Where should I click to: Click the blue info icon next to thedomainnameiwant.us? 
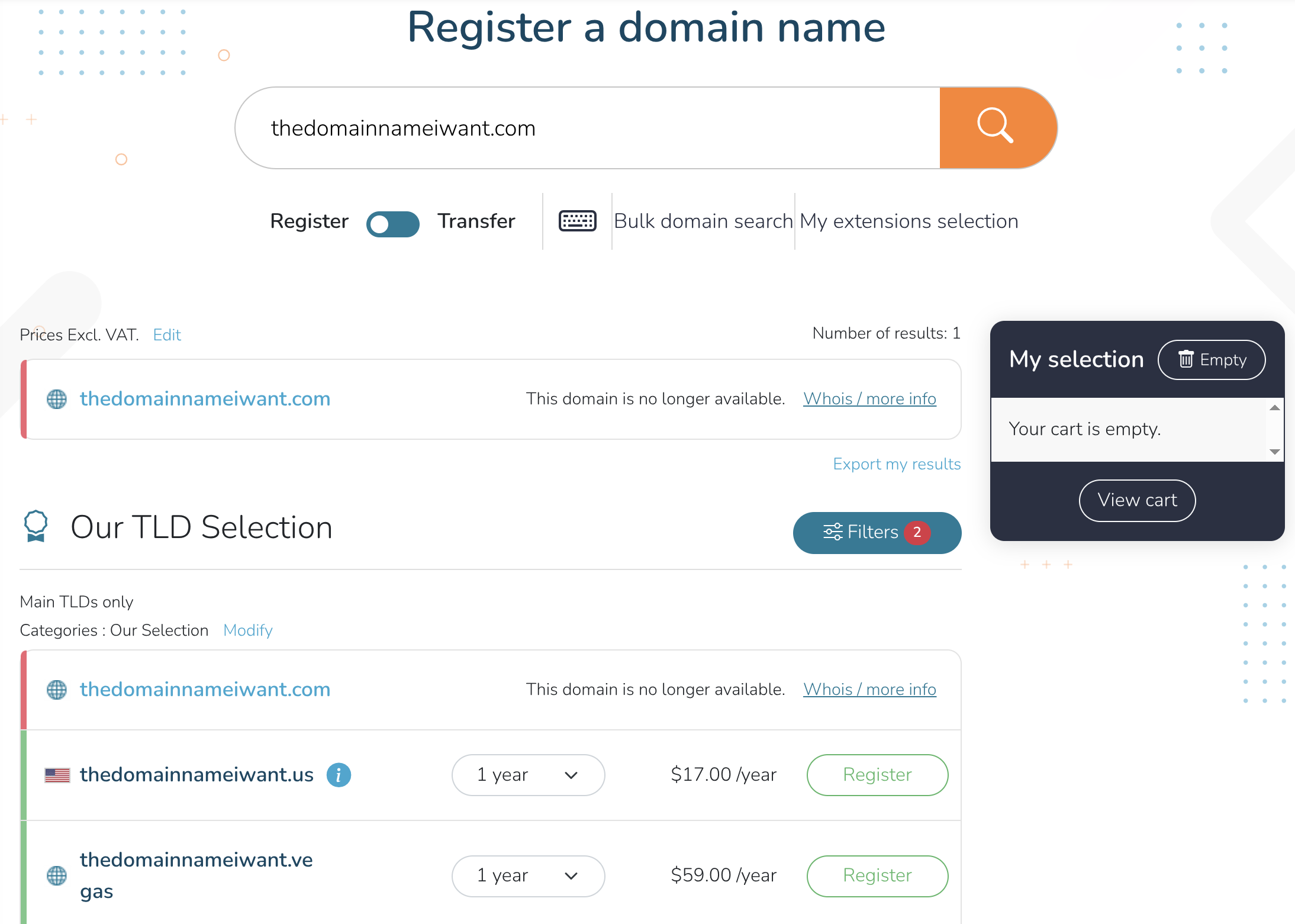pyautogui.click(x=339, y=774)
